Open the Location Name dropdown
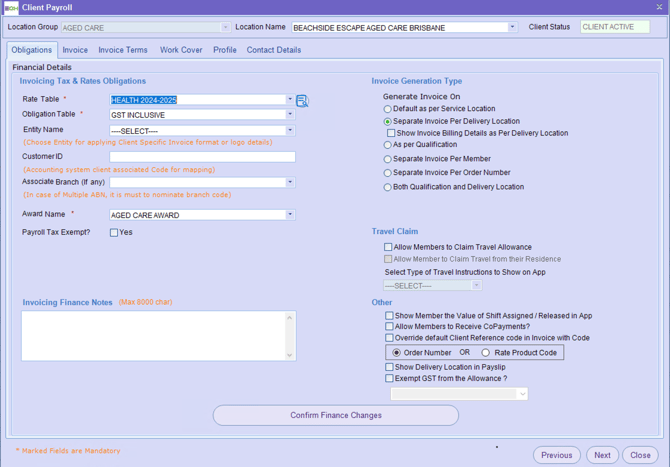Image resolution: width=670 pixels, height=467 pixels. click(512, 27)
